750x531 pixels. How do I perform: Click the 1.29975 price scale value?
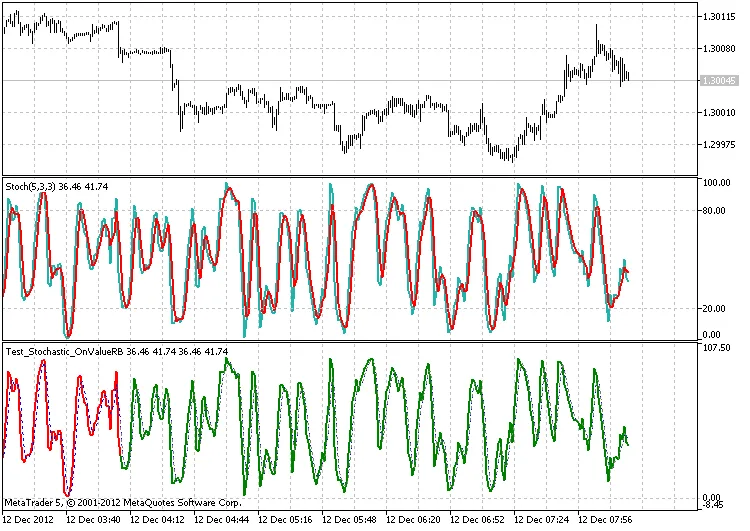pyautogui.click(x=719, y=144)
